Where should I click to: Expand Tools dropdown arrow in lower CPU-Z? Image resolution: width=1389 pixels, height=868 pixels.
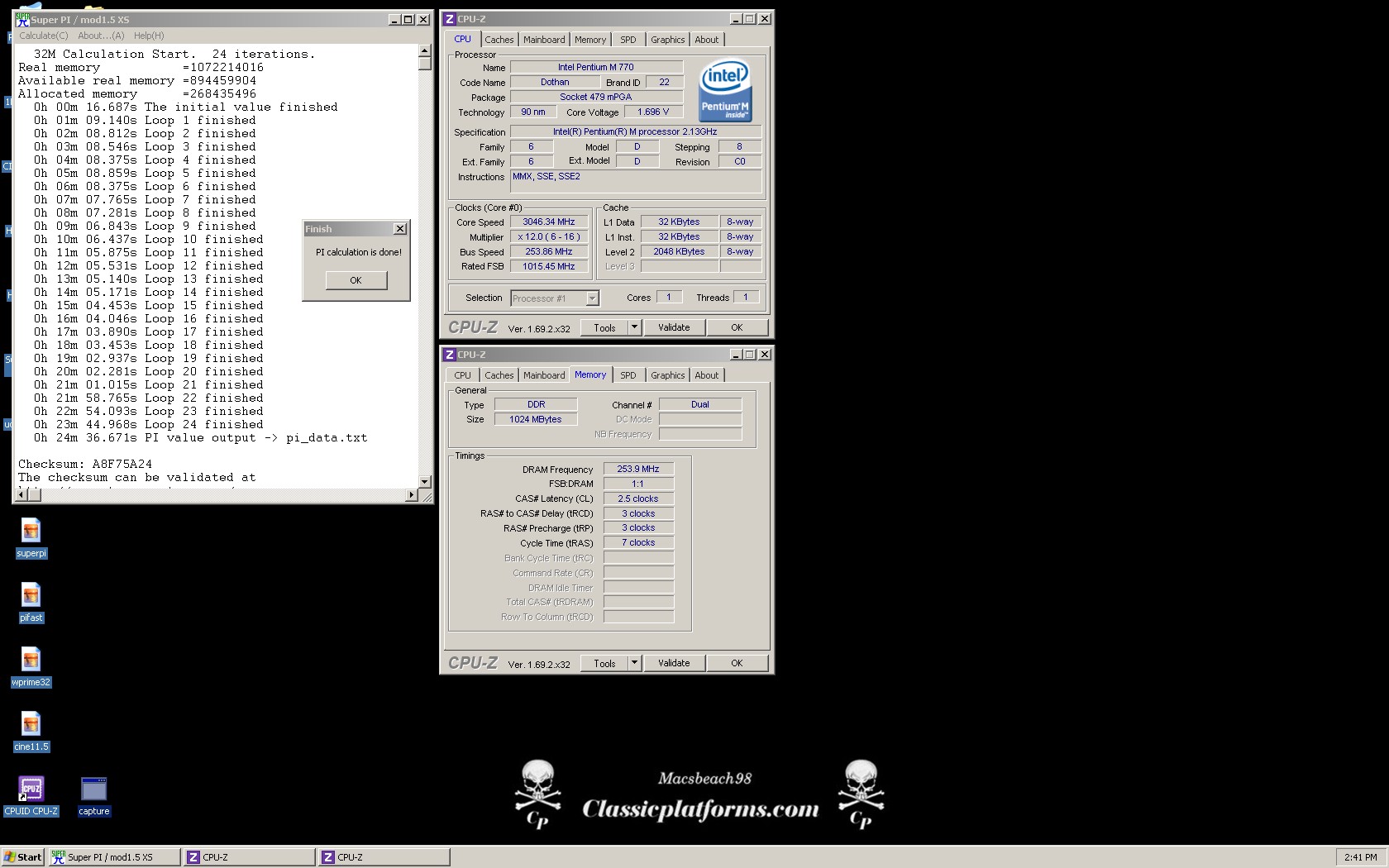[634, 663]
